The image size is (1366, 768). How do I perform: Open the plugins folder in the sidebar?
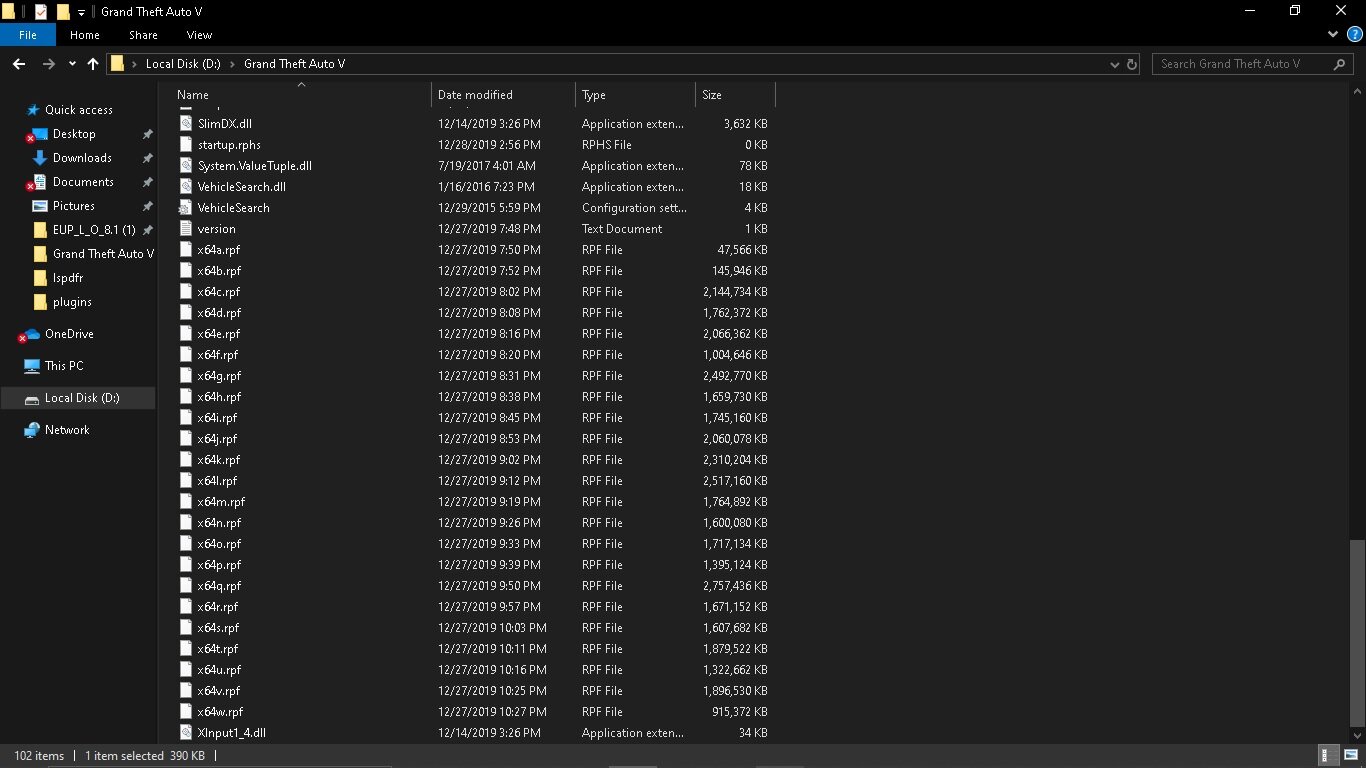[72, 302]
